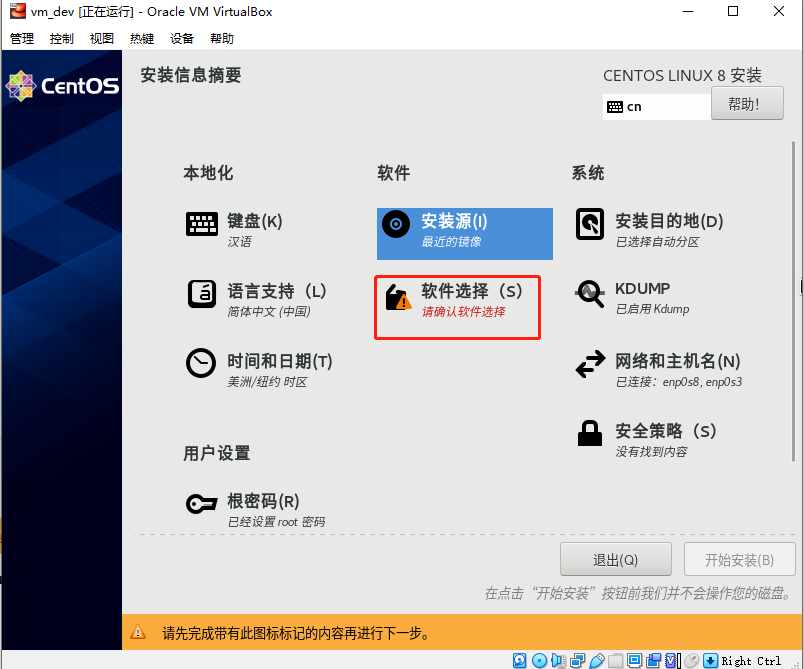Click the keyboard layout icon beside cn
804x669 pixels.
(x=615, y=107)
